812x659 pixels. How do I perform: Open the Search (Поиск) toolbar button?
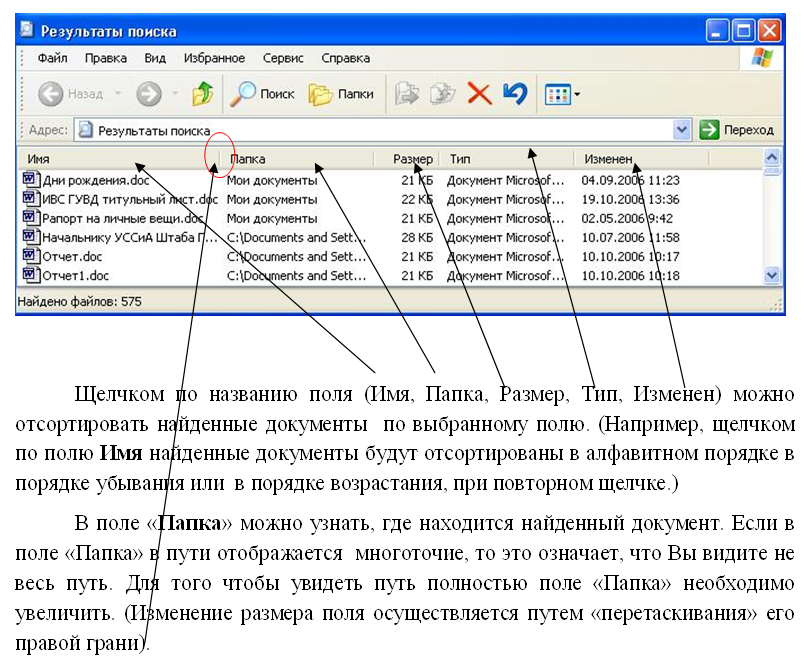(262, 94)
